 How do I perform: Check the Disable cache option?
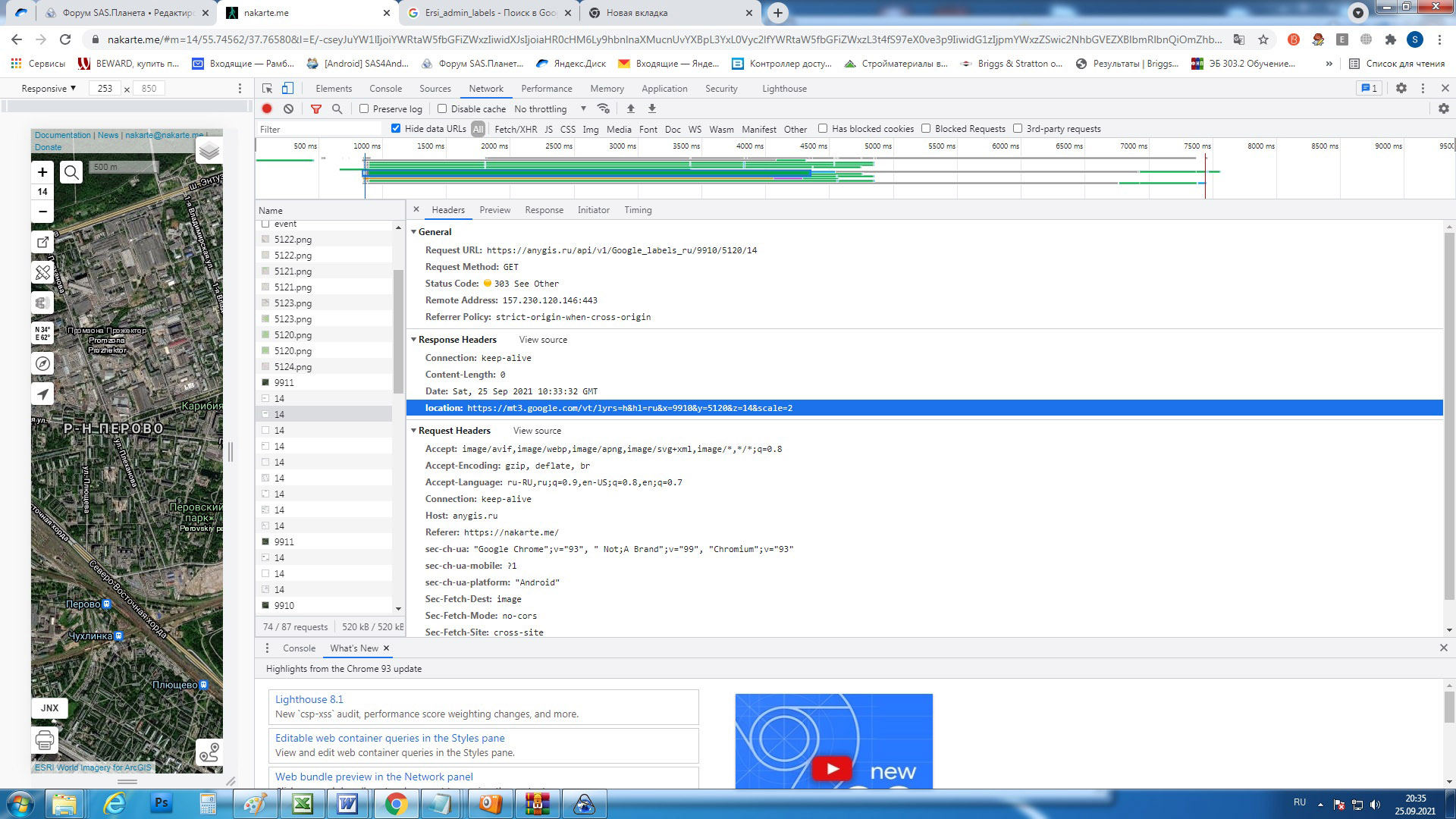442,108
